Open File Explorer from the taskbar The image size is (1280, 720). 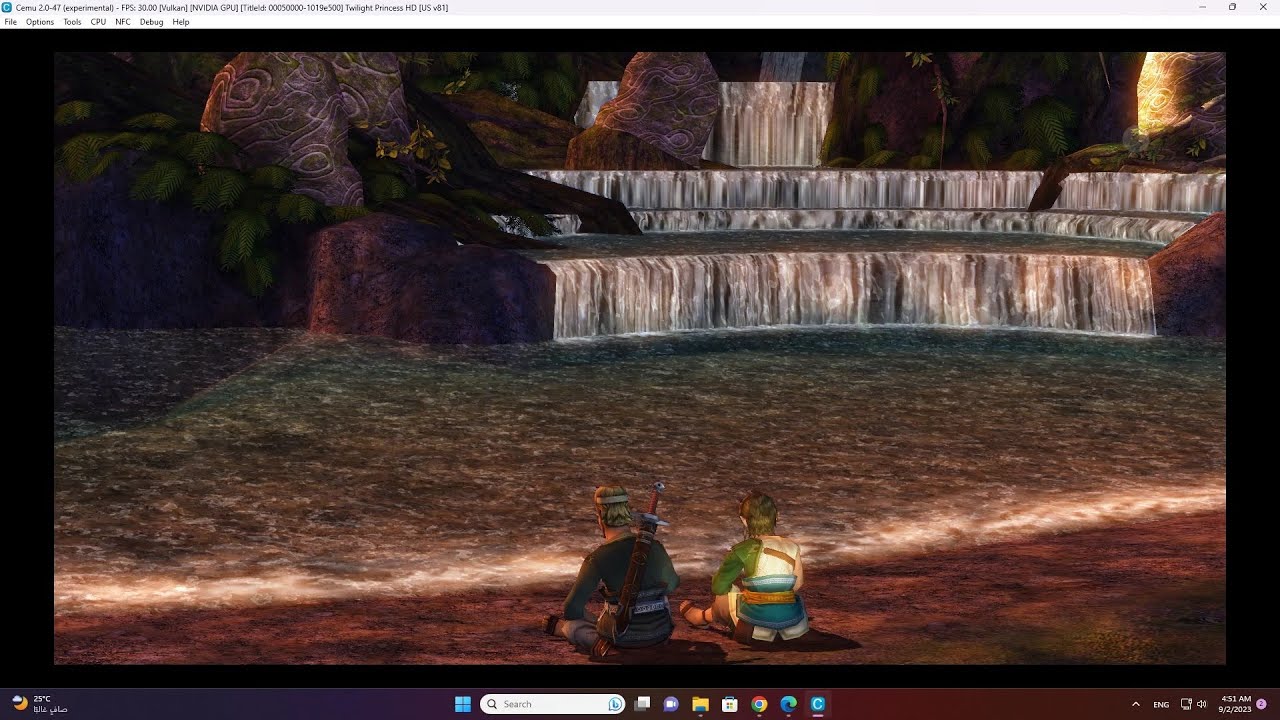pyautogui.click(x=701, y=704)
